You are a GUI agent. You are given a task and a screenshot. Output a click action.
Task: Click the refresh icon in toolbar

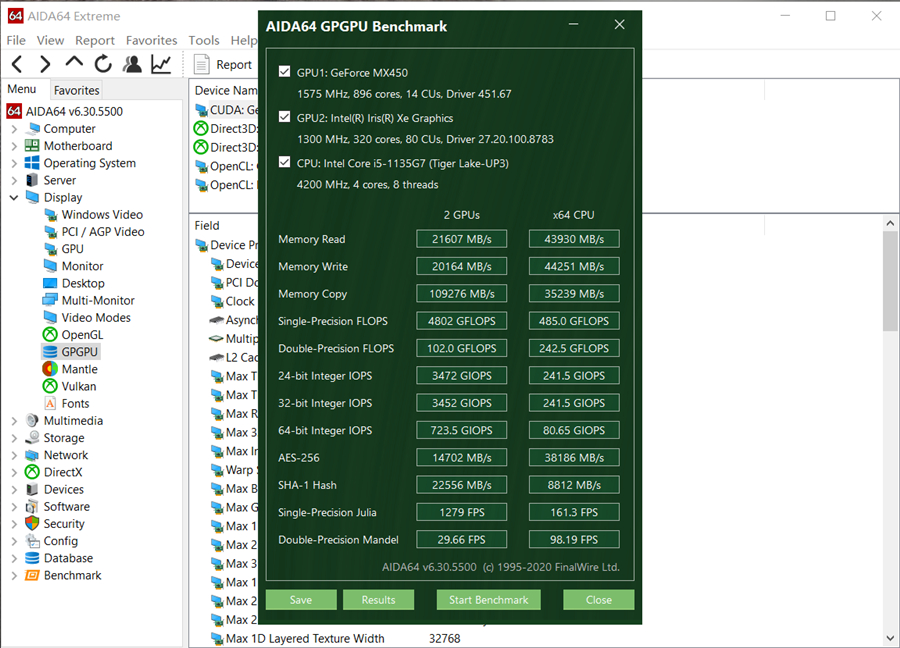(x=103, y=65)
